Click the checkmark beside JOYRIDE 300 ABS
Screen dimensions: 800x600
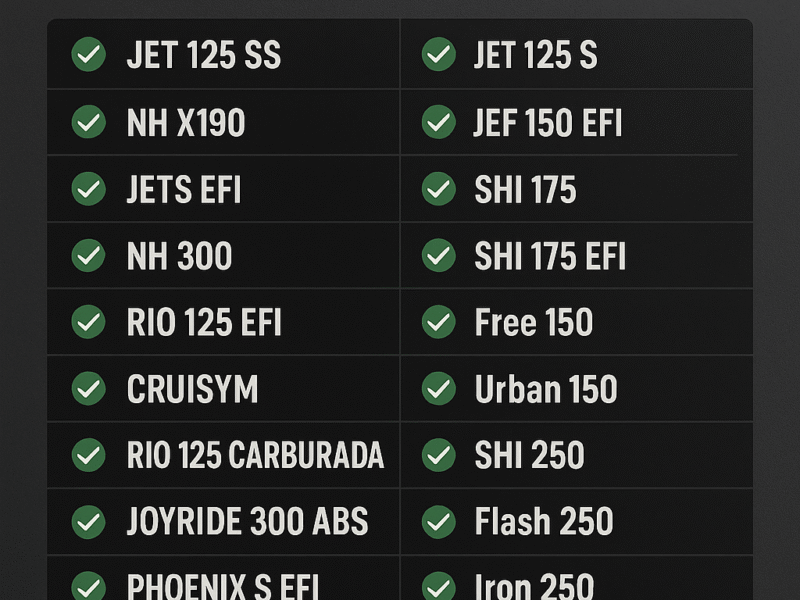coord(89,522)
